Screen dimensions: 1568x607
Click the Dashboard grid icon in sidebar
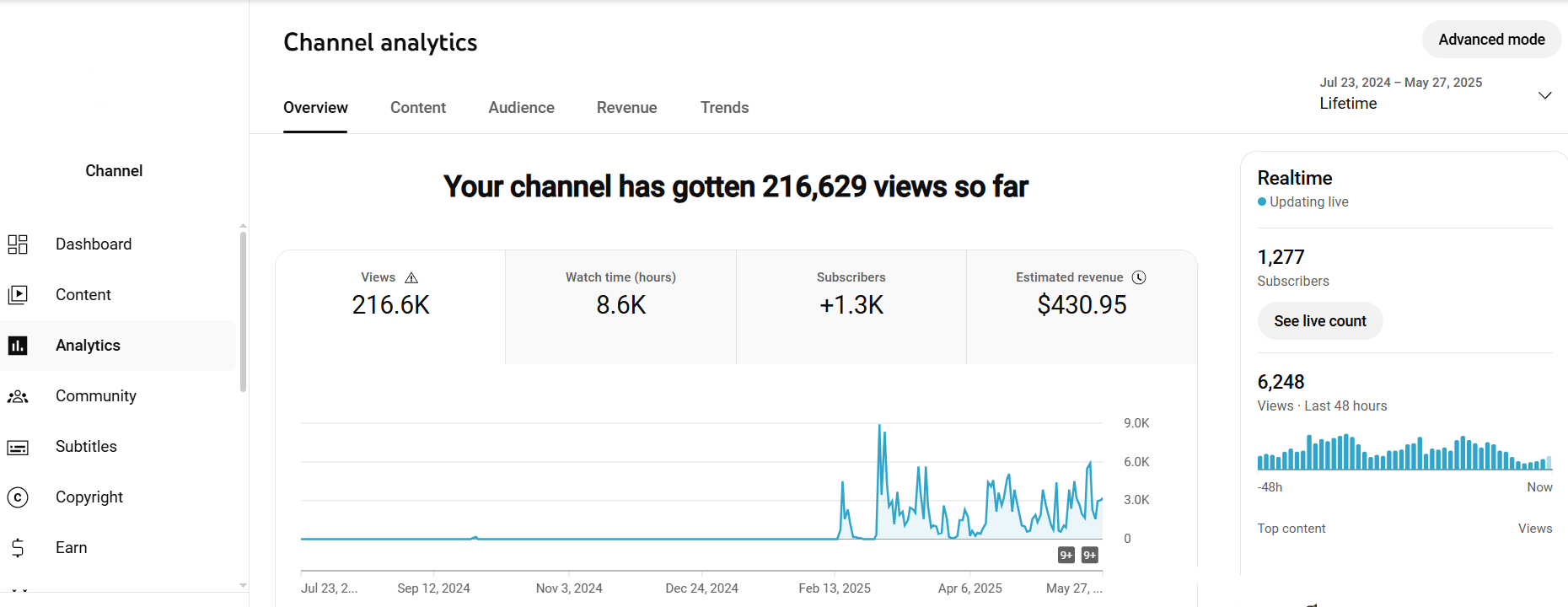(18, 244)
